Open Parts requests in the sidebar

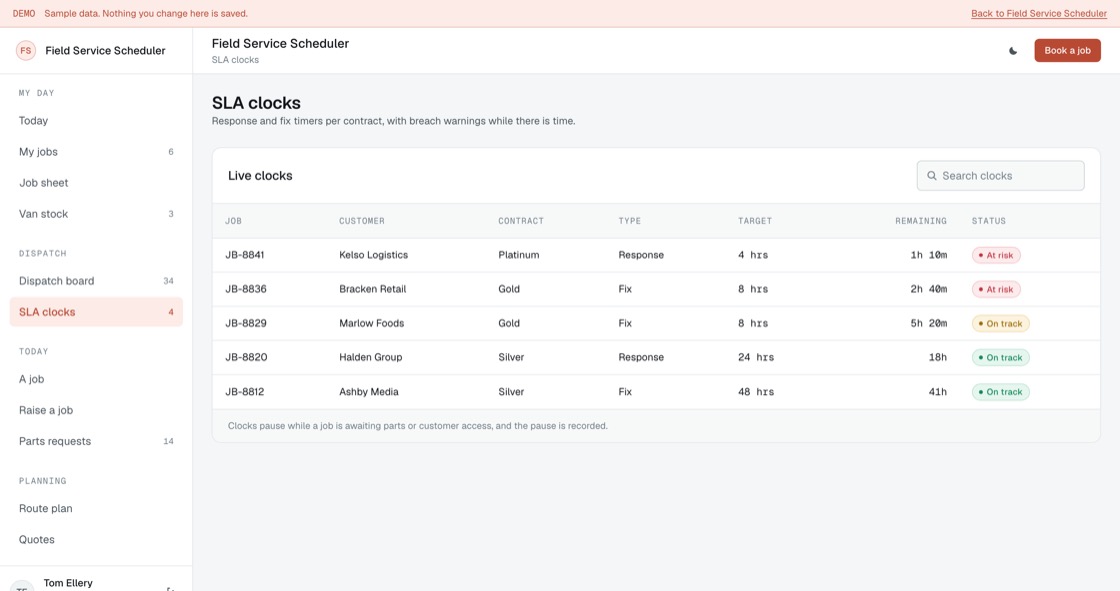96,442
